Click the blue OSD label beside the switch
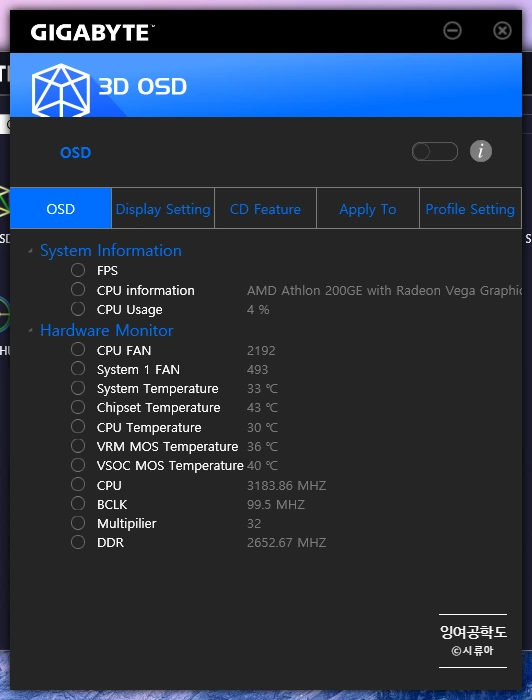Image resolution: width=532 pixels, height=700 pixels. tap(75, 153)
